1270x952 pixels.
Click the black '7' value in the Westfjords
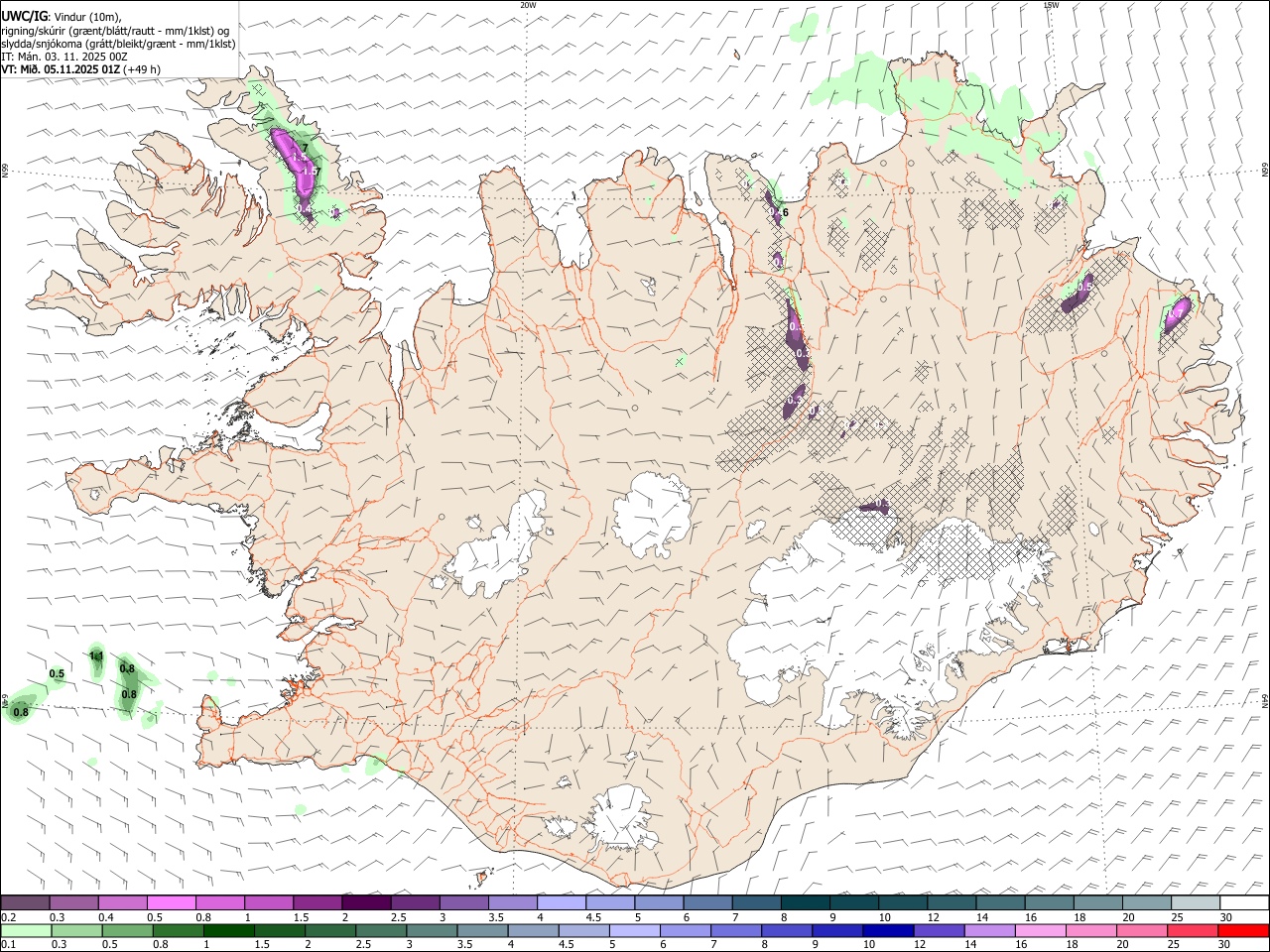pyautogui.click(x=305, y=149)
